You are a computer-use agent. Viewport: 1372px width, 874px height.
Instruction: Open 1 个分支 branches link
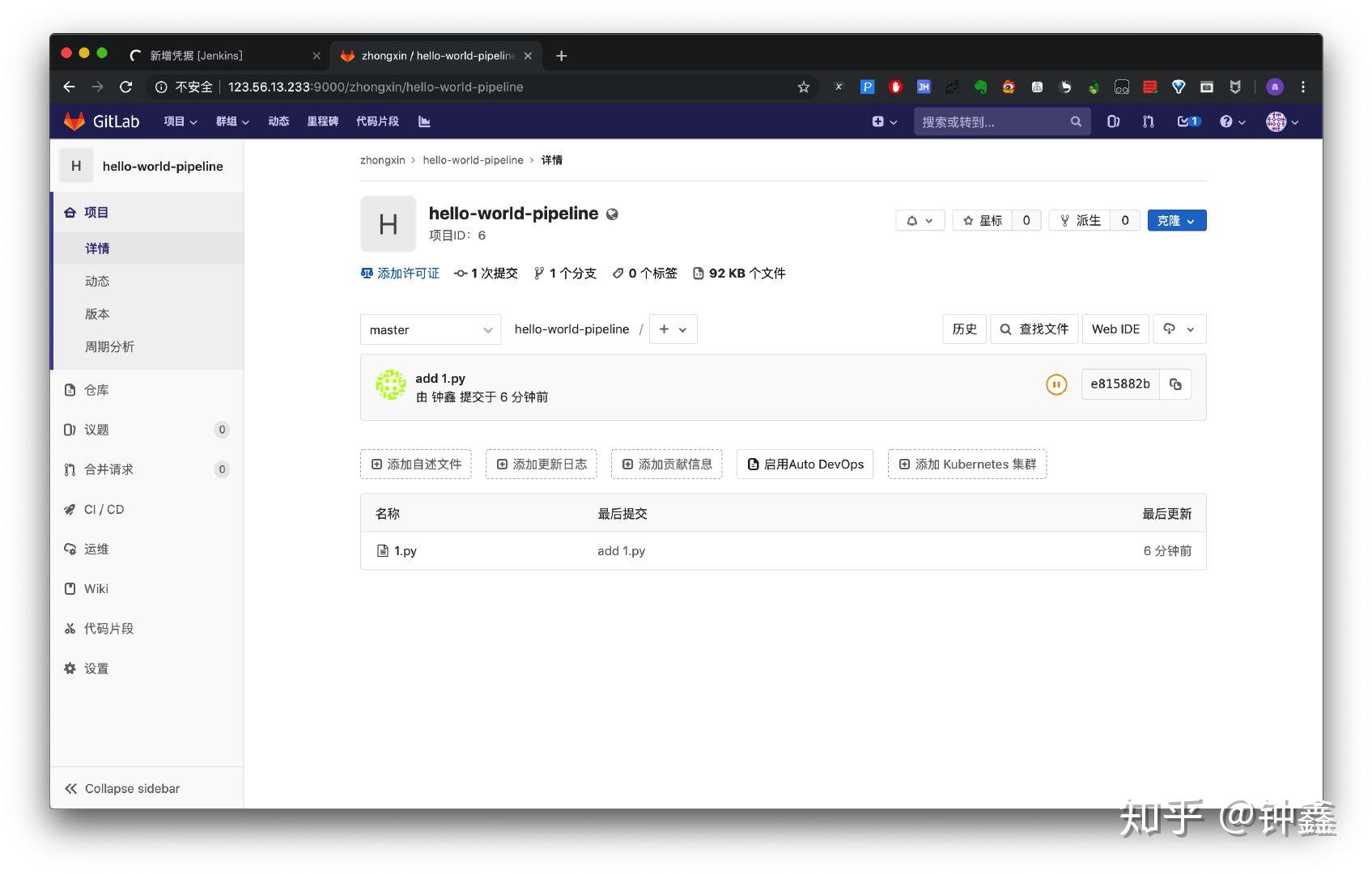coord(565,274)
